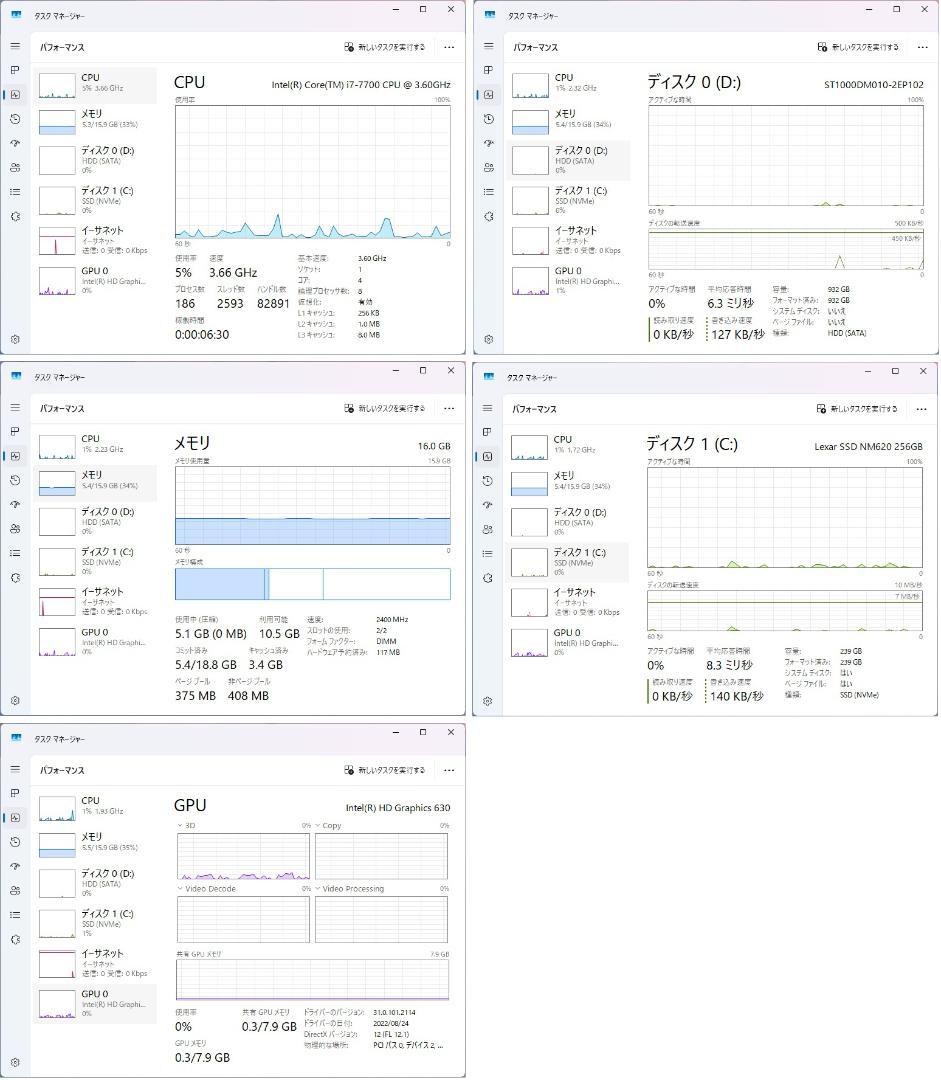Open the more options (…) menu in the CPU window

(448, 47)
